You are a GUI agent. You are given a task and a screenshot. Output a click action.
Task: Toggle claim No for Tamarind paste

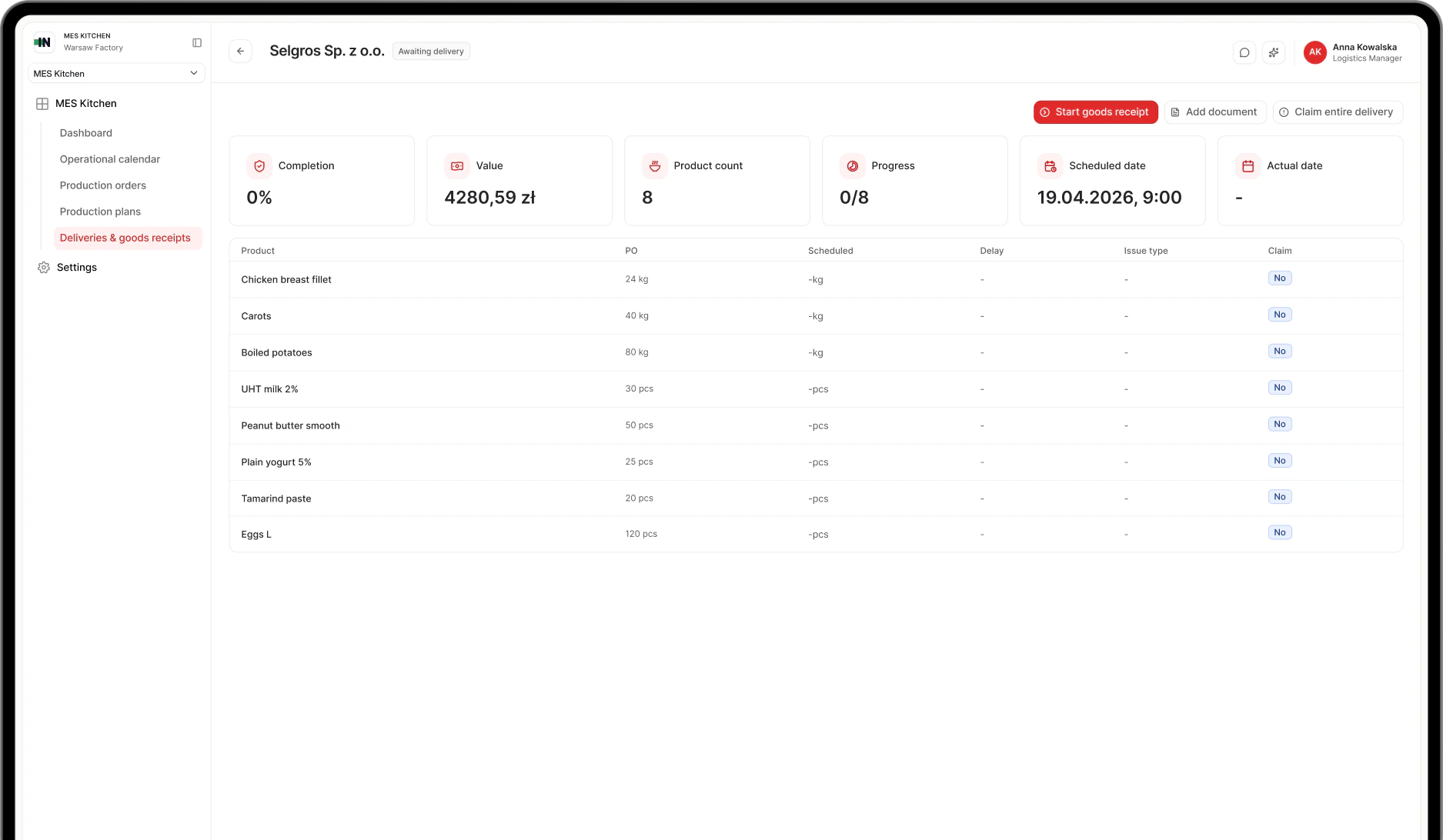click(1280, 497)
